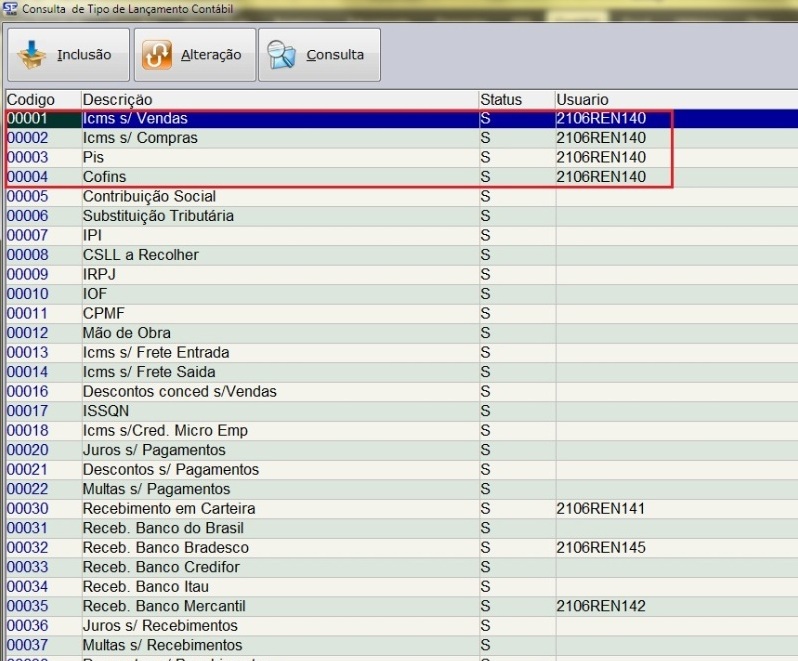Choose the Contribuição Social row
This screenshot has height=661, width=798.
tap(149, 197)
